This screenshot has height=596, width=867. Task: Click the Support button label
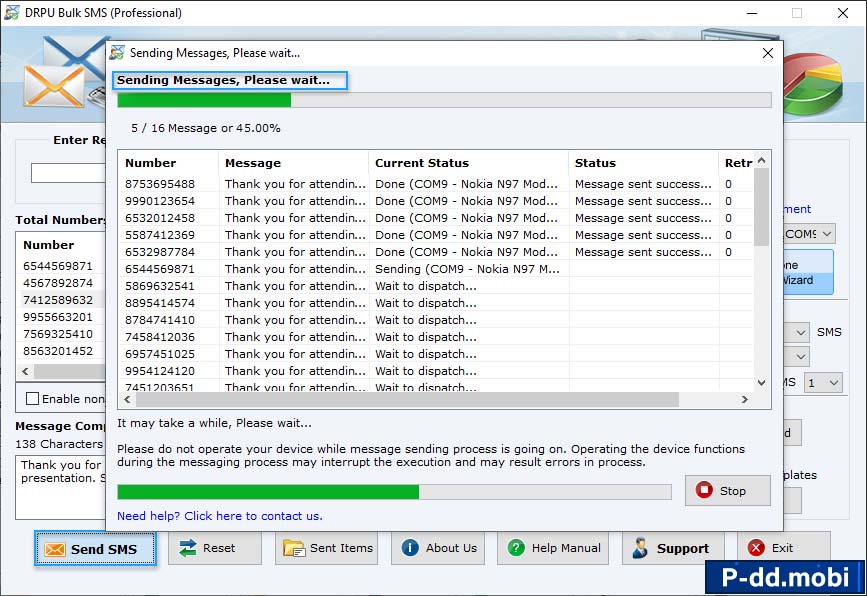click(683, 548)
